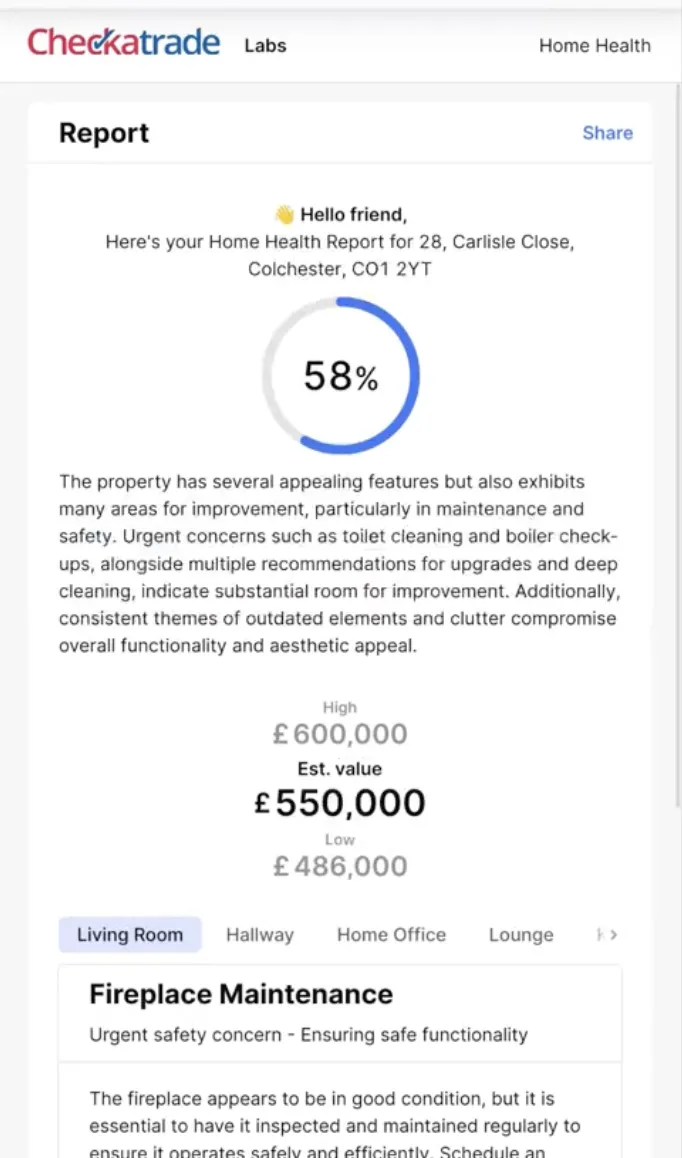This screenshot has width=682, height=1158.
Task: Open Home Health in the header
Action: click(x=594, y=46)
